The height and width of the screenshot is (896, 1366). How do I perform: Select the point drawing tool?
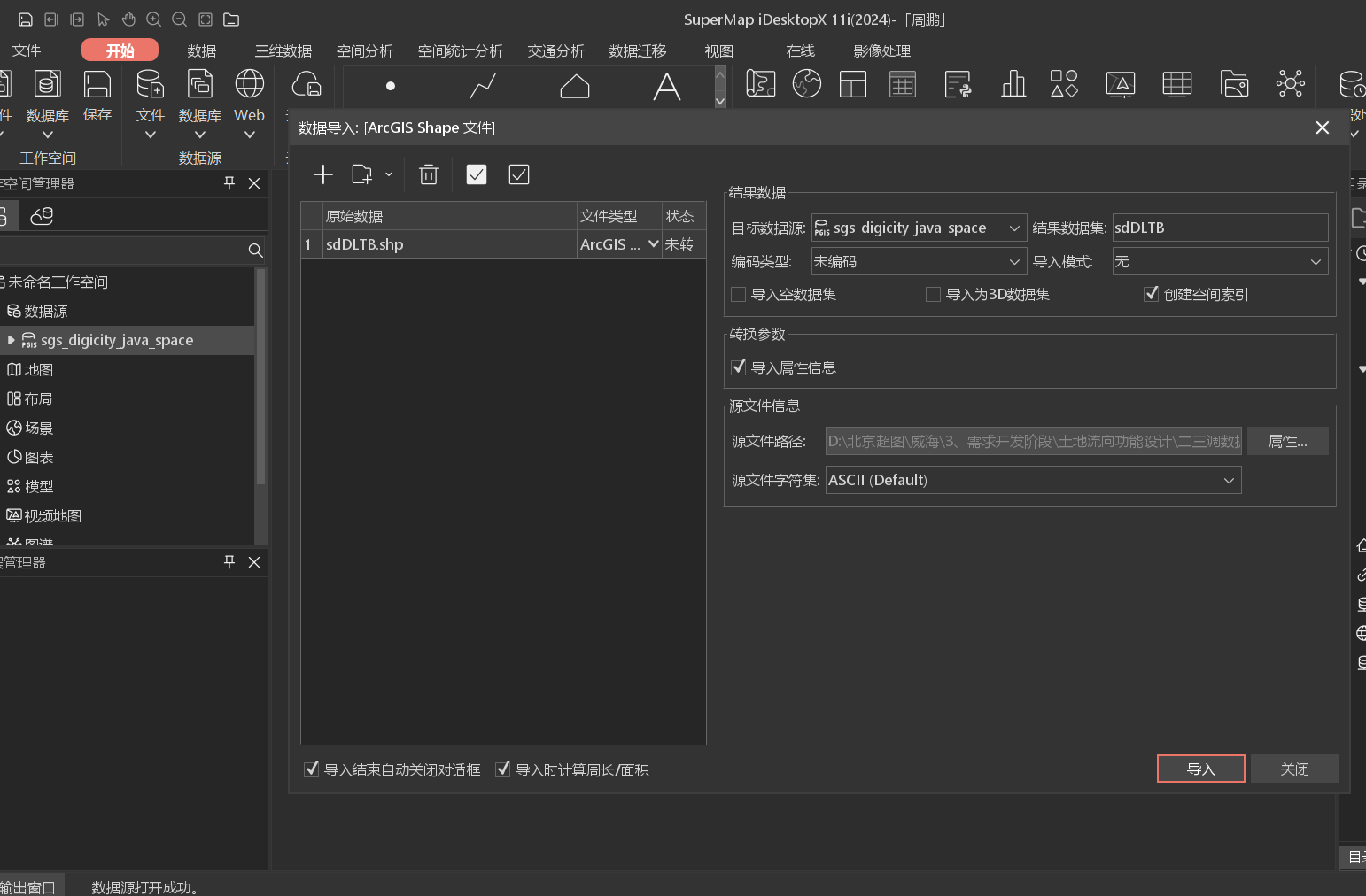pos(391,86)
